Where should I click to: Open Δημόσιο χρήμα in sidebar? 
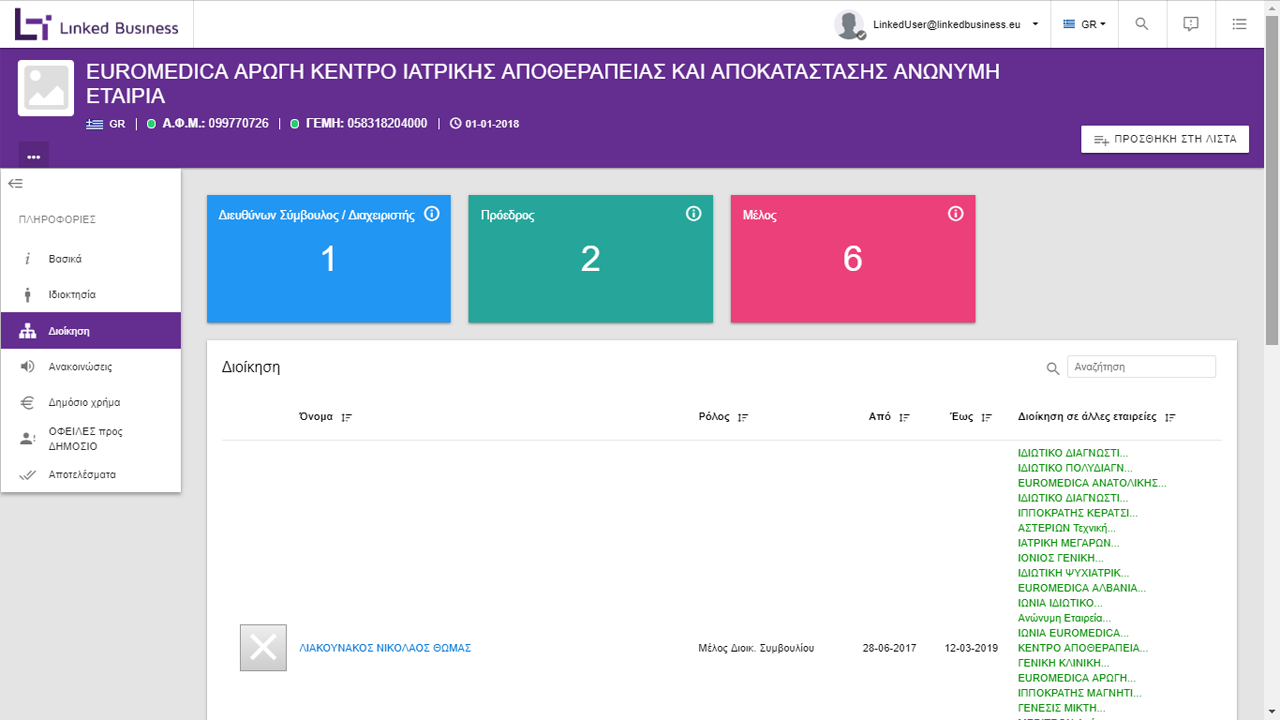[91, 403]
